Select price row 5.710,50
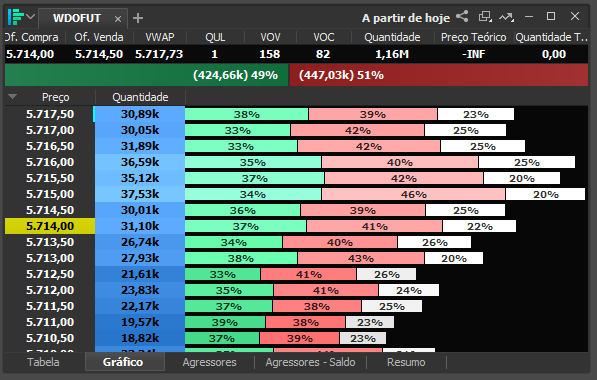The height and width of the screenshot is (380, 597). tap(50, 338)
